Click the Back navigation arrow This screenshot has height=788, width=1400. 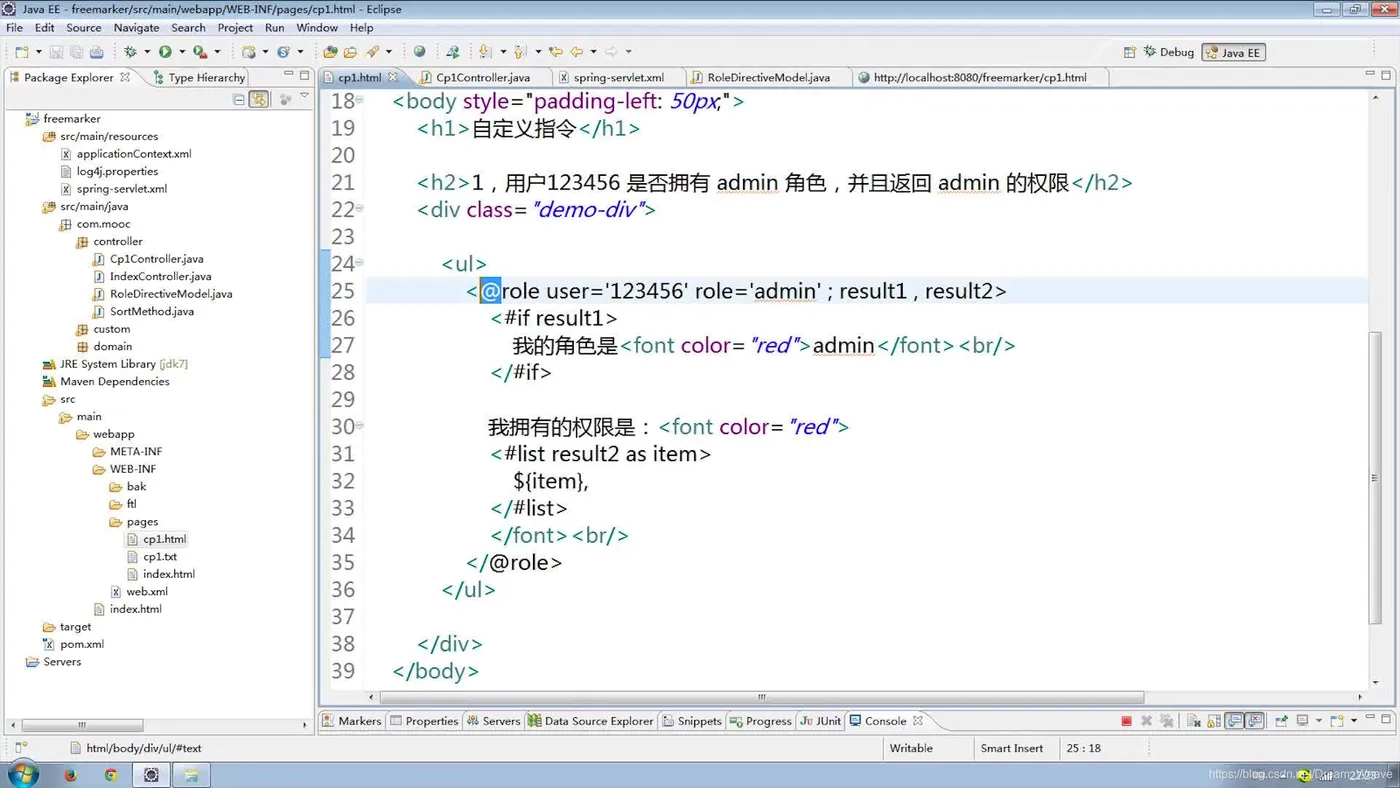pos(577,52)
